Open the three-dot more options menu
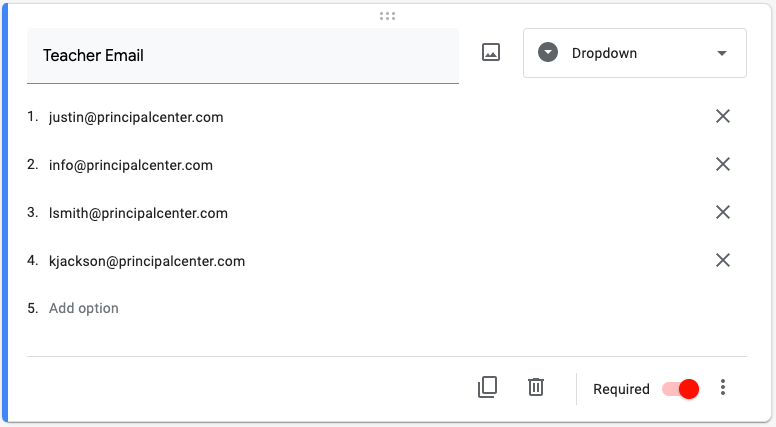 [723, 387]
